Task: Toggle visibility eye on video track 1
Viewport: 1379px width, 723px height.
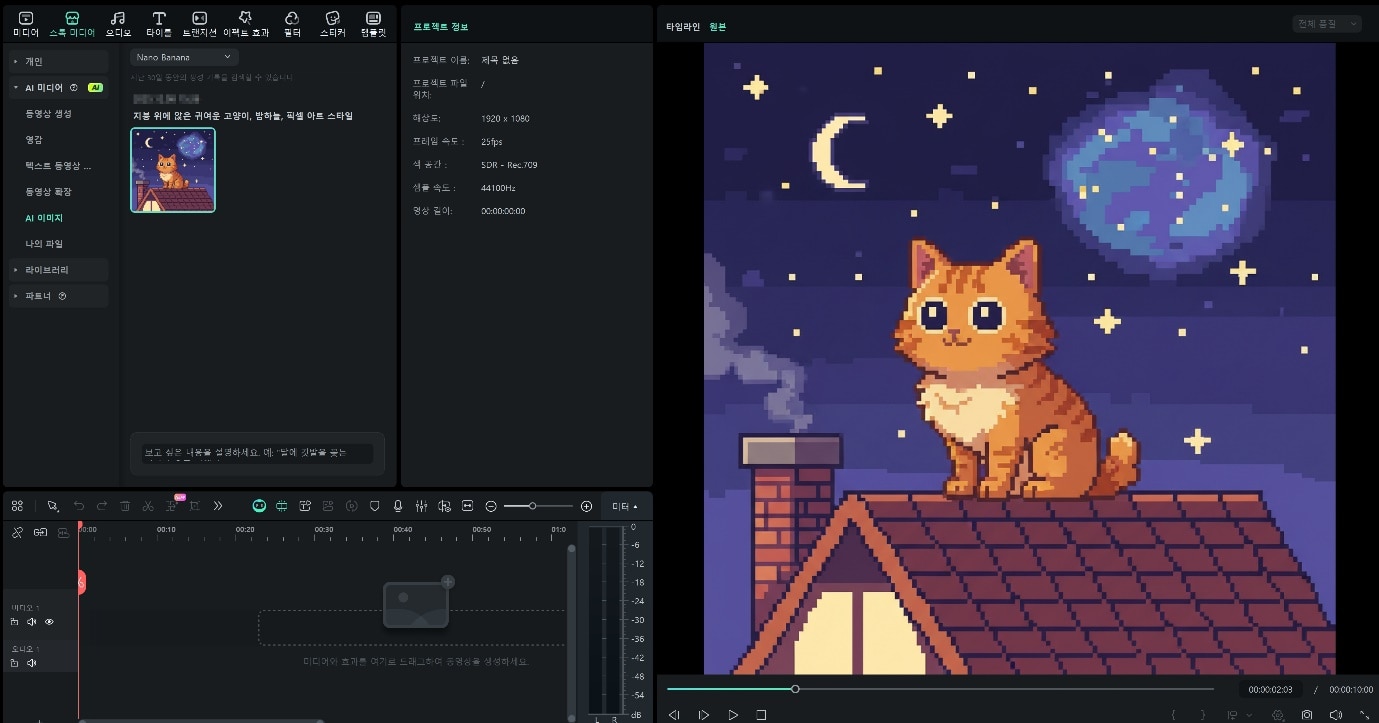Action: pyautogui.click(x=49, y=622)
